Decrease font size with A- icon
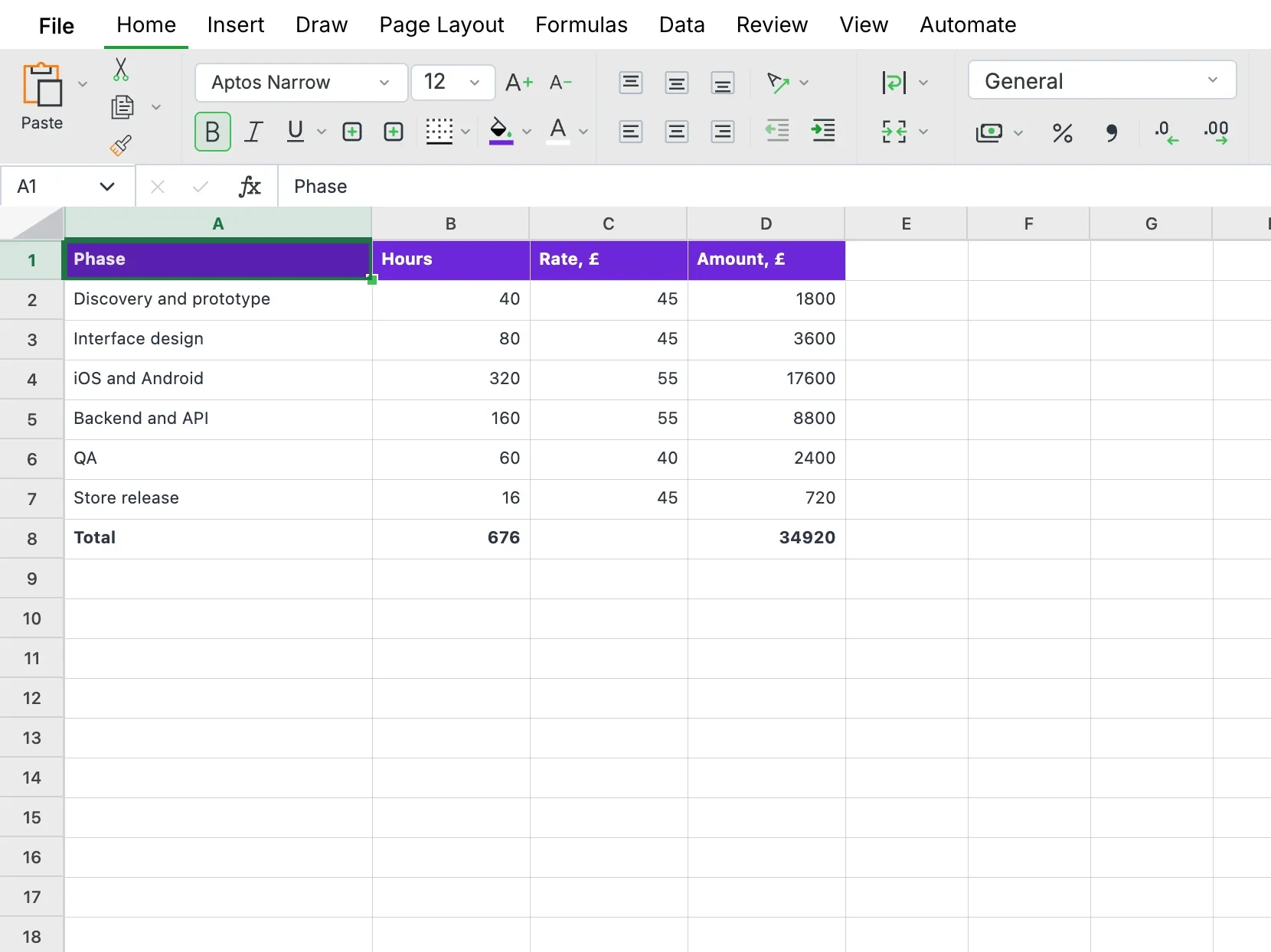 click(x=560, y=82)
